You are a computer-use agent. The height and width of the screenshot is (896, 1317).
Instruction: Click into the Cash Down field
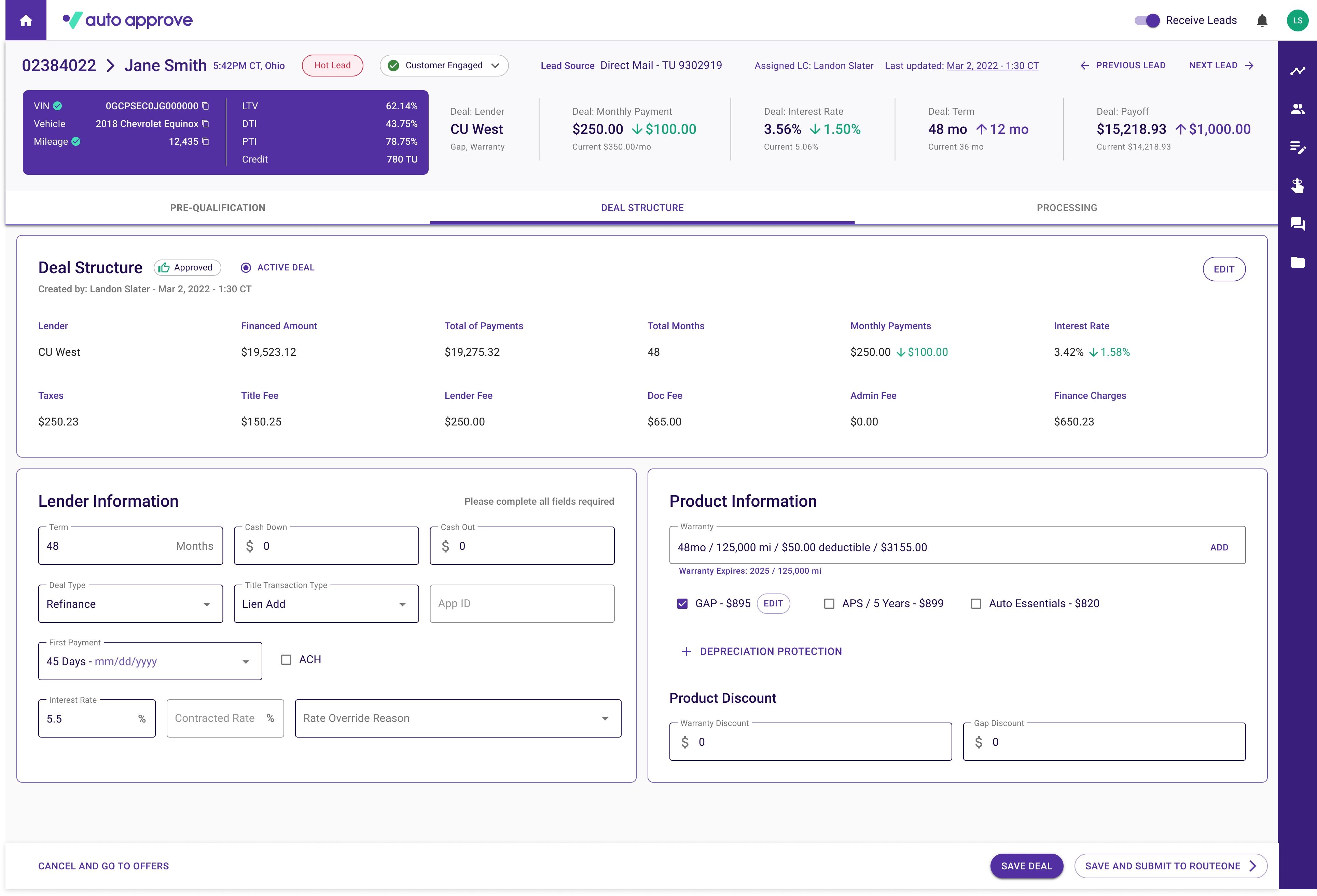pyautogui.click(x=327, y=546)
